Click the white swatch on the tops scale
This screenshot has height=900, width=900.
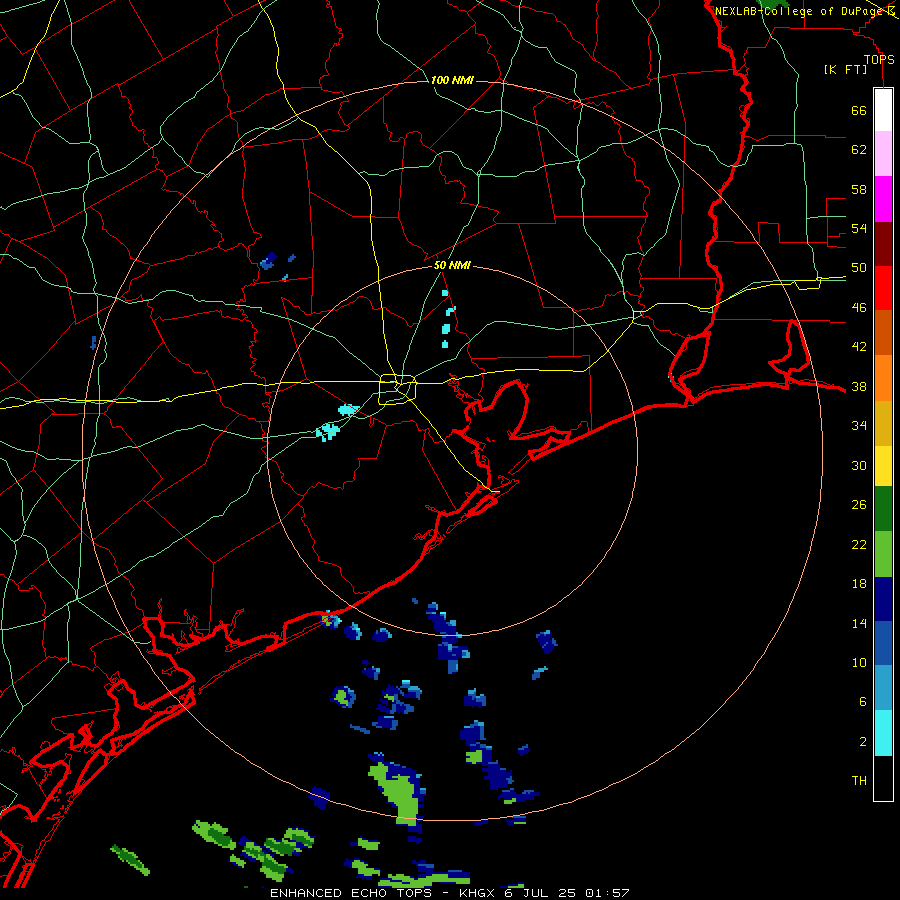[x=883, y=110]
